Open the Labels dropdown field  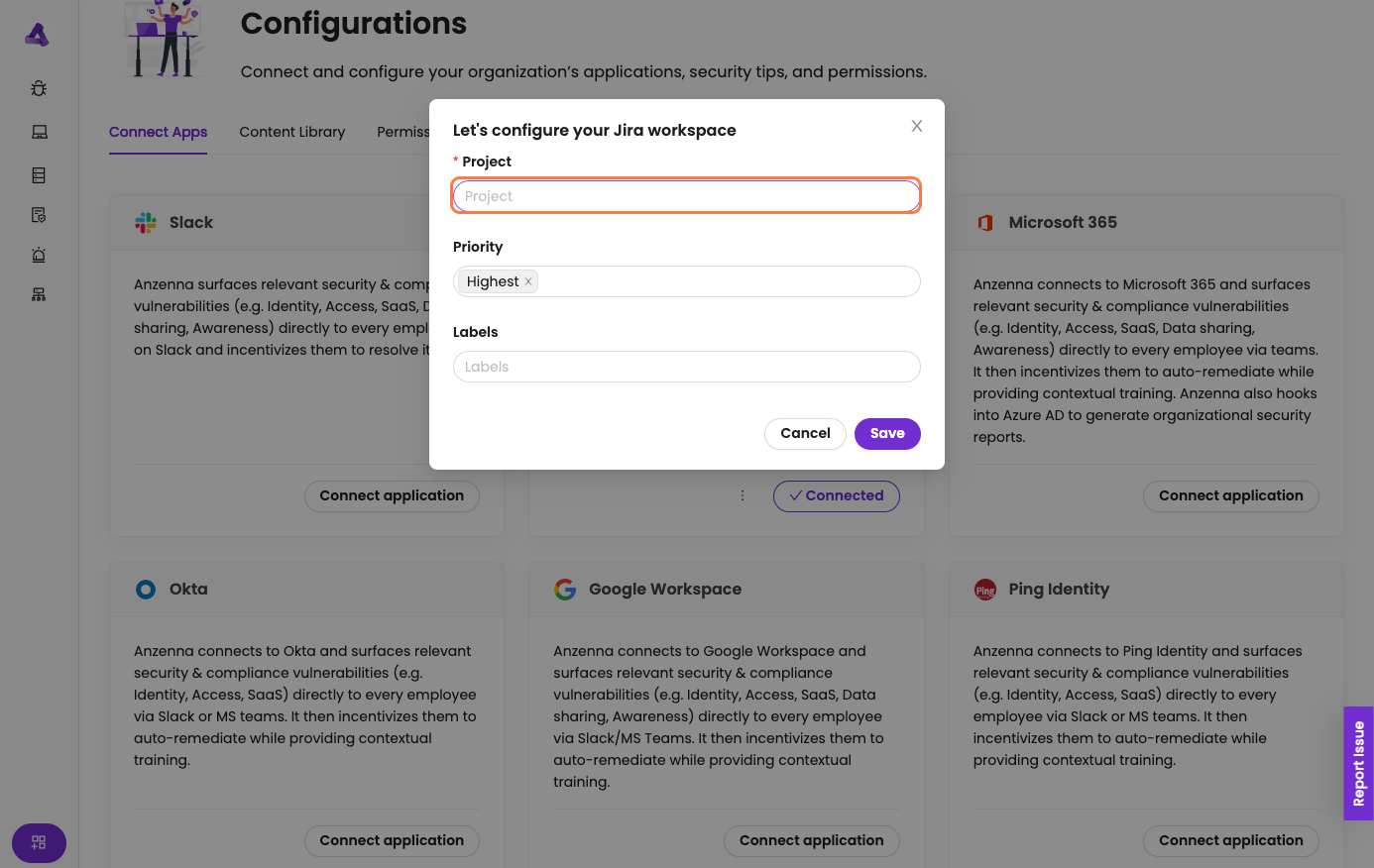pyautogui.click(x=686, y=367)
